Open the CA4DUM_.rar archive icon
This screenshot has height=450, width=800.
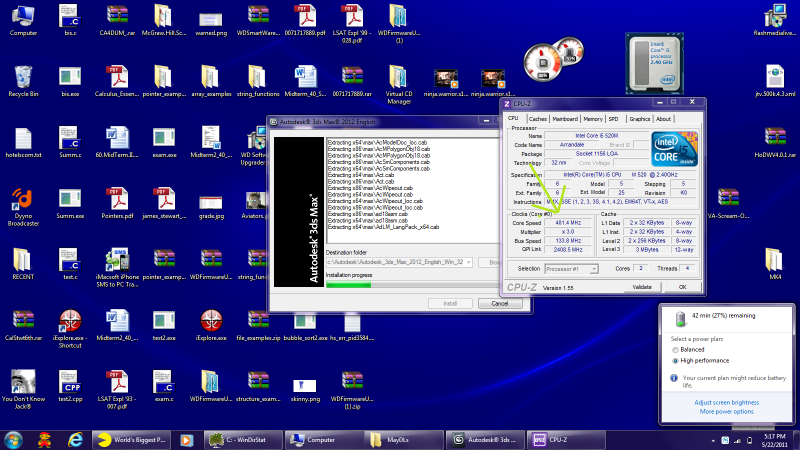click(x=117, y=20)
